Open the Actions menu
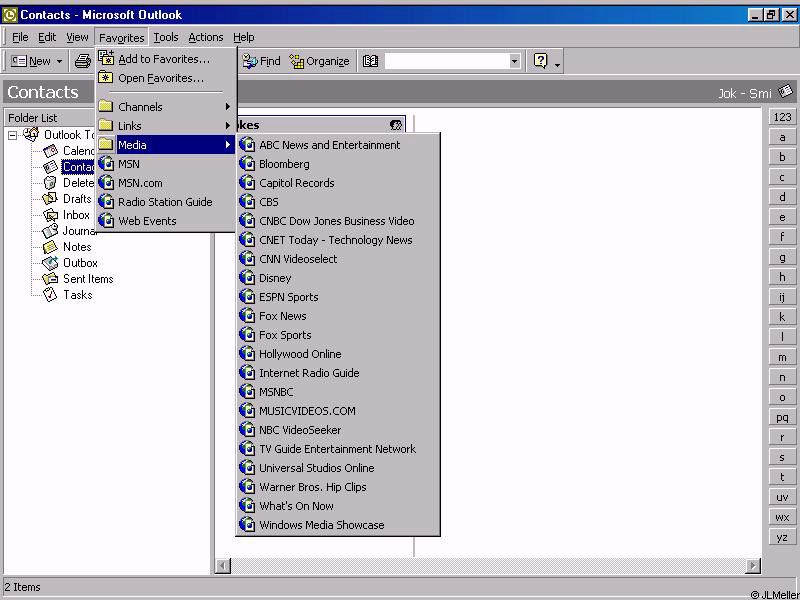The width and height of the screenshot is (800, 600). [x=206, y=37]
